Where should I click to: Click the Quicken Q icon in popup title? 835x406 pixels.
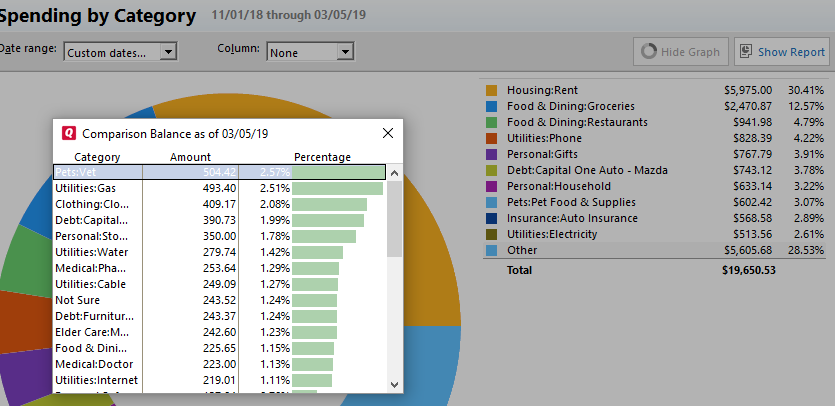pos(69,133)
